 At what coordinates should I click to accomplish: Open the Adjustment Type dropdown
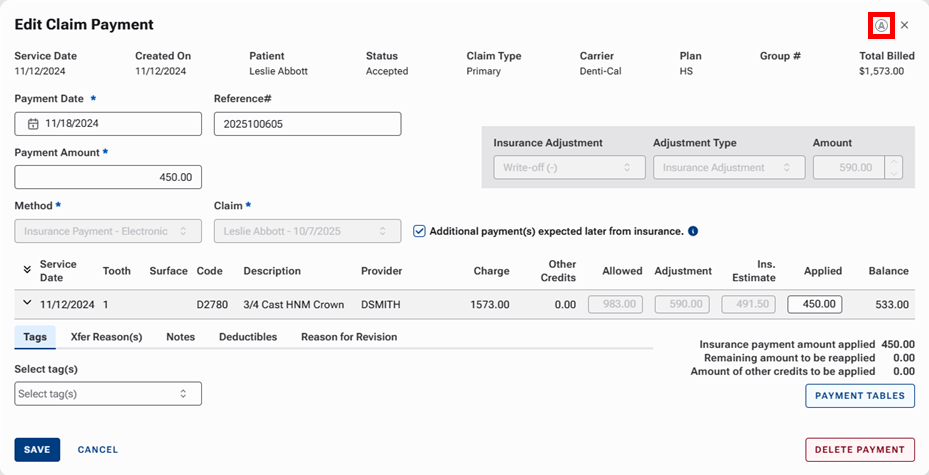tap(728, 168)
